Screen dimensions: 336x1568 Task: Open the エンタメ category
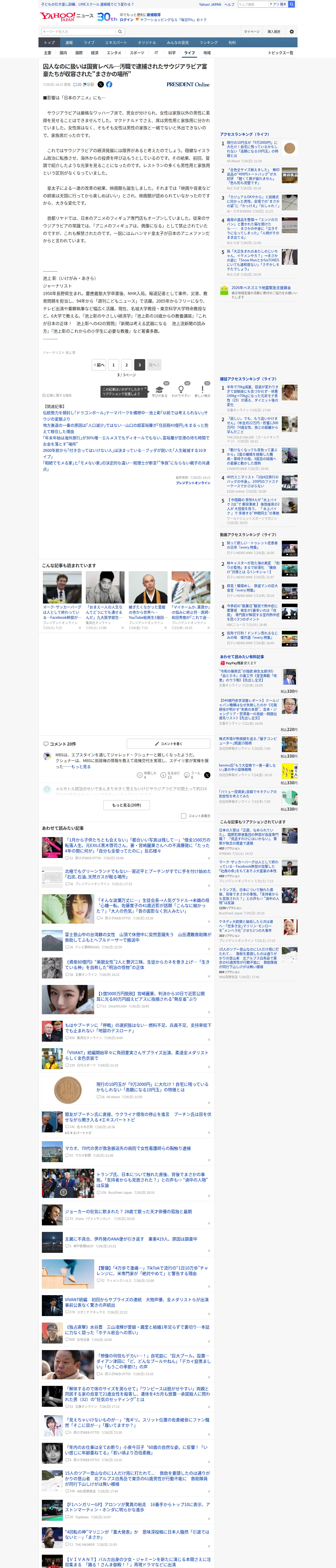(x=114, y=53)
